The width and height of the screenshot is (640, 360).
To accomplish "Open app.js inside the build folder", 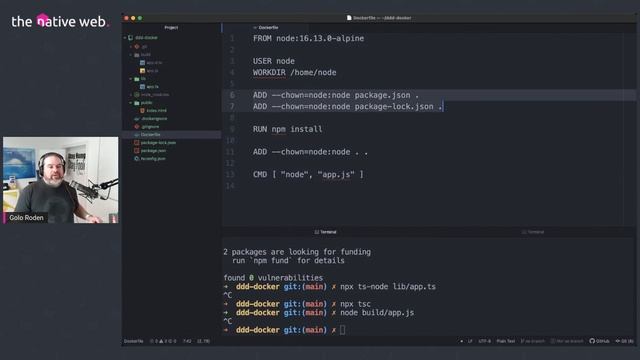I will pyautogui.click(x=152, y=71).
